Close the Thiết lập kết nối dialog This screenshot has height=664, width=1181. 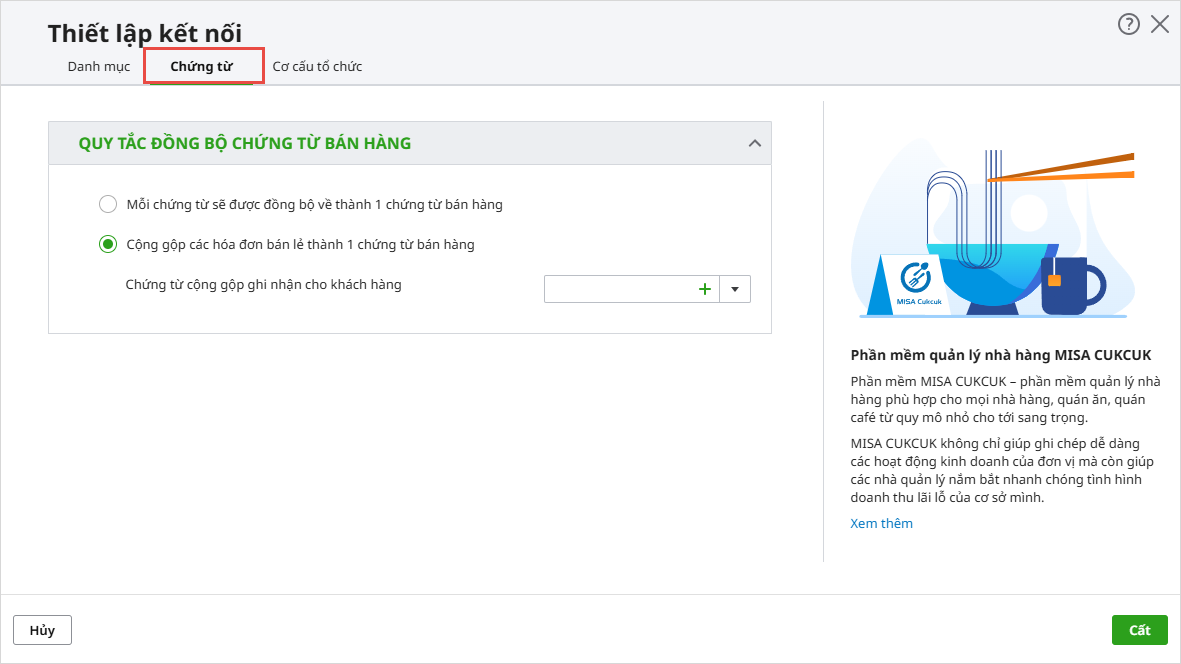(1160, 25)
